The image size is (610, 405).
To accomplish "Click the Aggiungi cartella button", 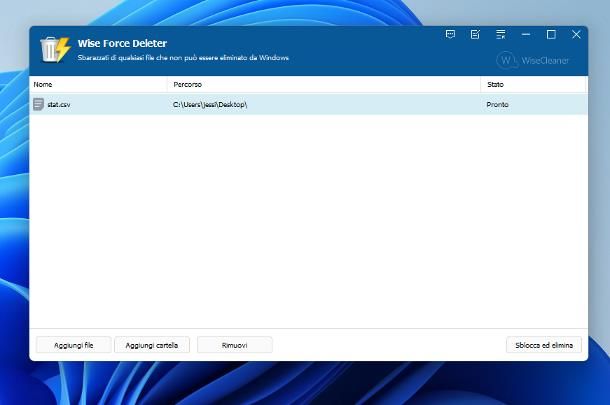I will click(152, 345).
